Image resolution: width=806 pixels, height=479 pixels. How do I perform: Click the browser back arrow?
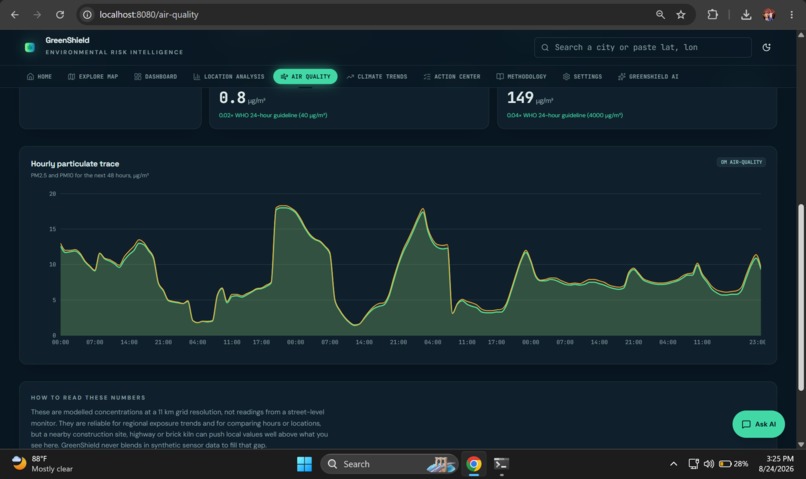(x=15, y=14)
